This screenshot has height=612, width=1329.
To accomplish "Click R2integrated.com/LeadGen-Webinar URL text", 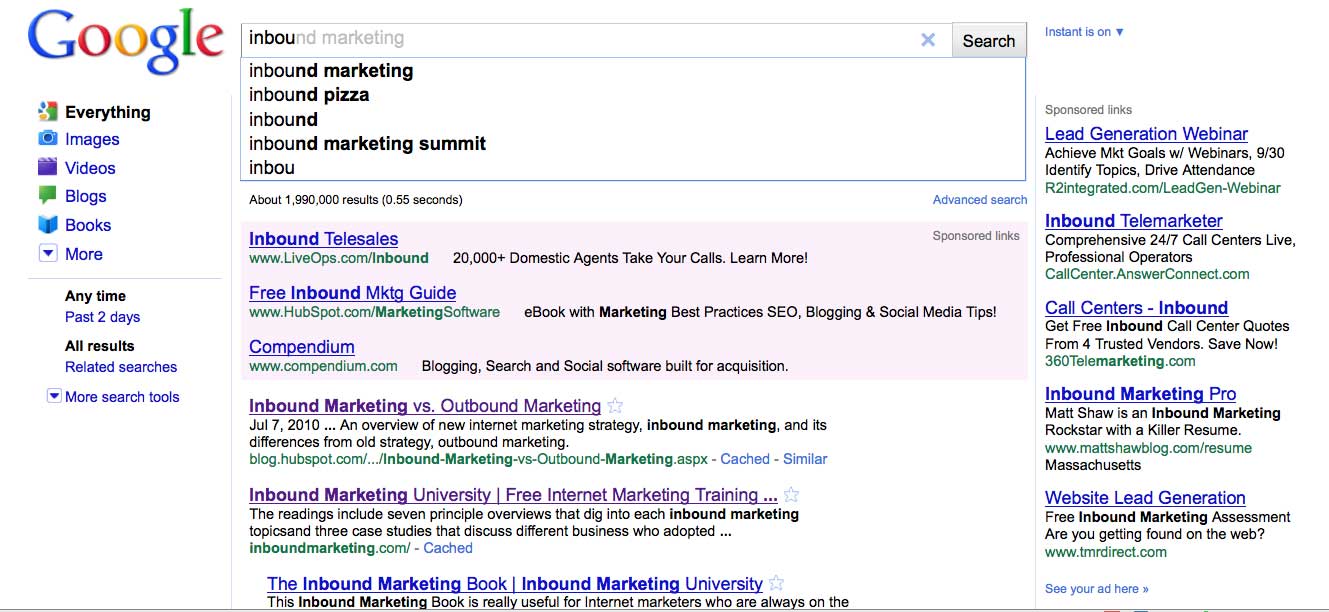I will point(1162,188).
